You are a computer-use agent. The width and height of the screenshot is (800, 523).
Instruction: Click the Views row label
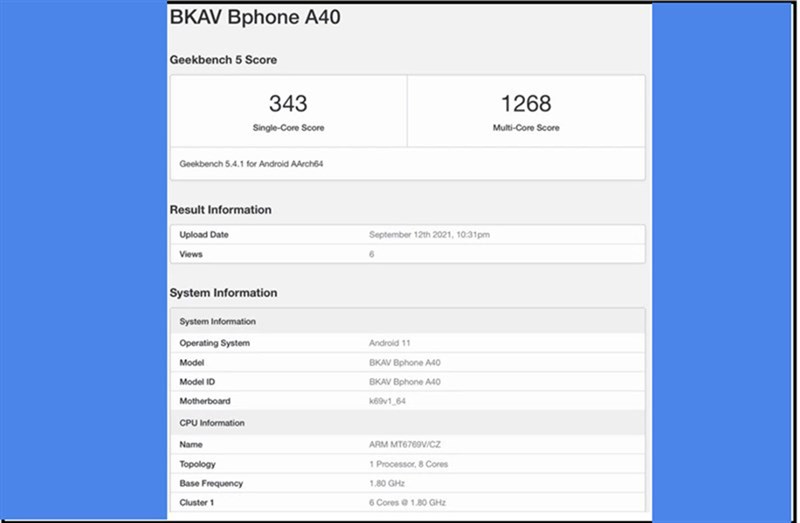pyautogui.click(x=191, y=254)
